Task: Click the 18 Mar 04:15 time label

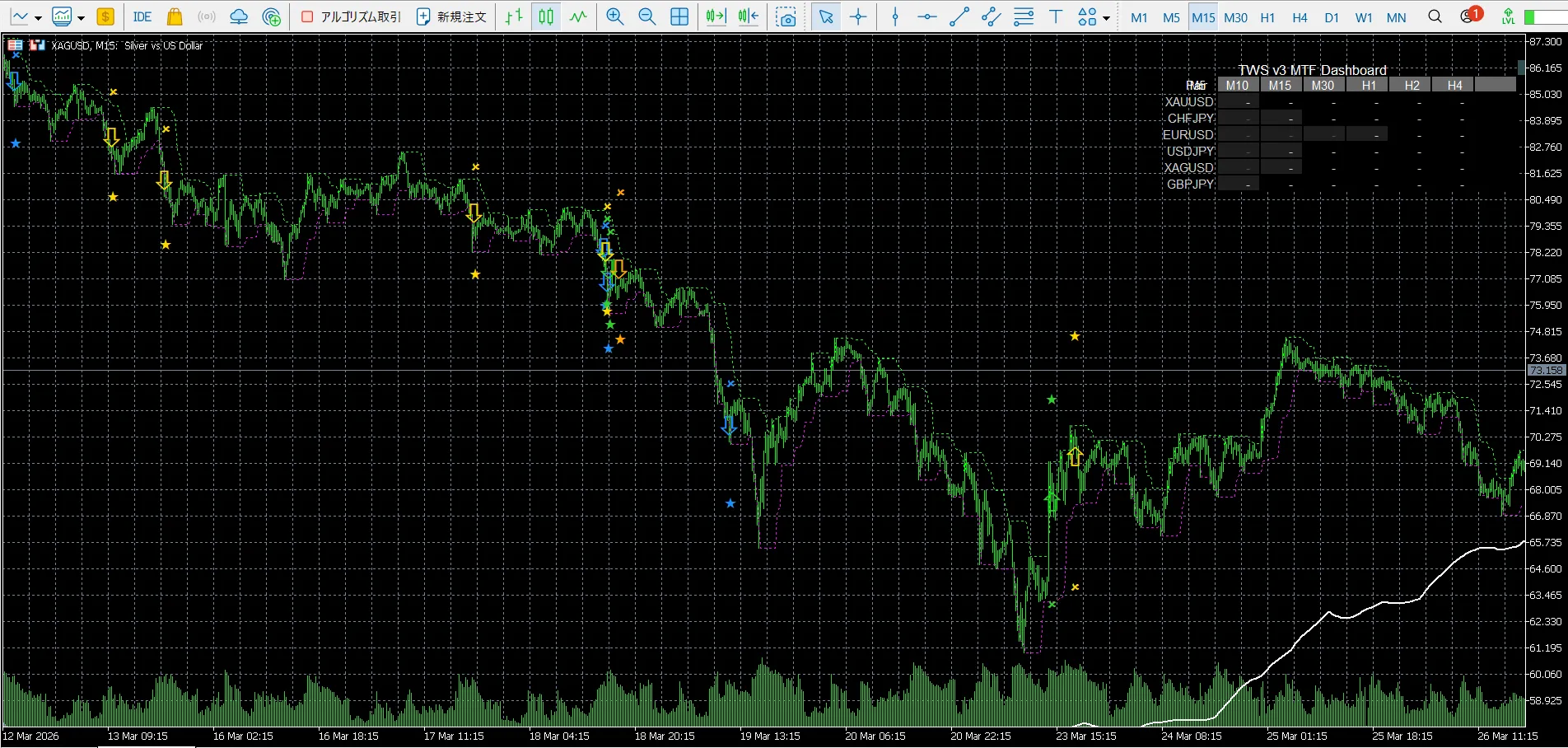Action: tap(559, 736)
